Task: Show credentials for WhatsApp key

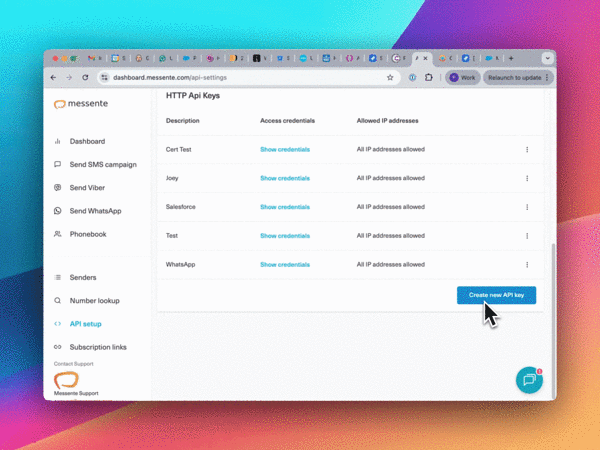Action: [285, 265]
